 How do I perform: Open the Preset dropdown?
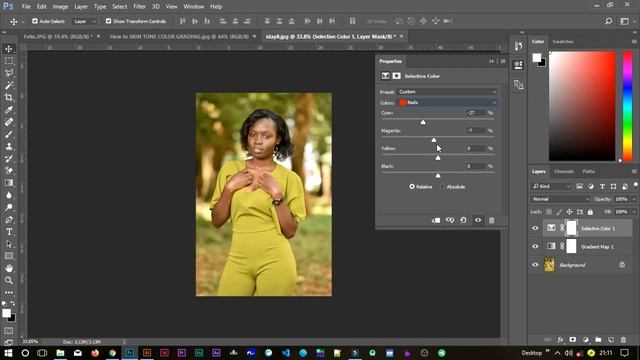pyautogui.click(x=447, y=92)
